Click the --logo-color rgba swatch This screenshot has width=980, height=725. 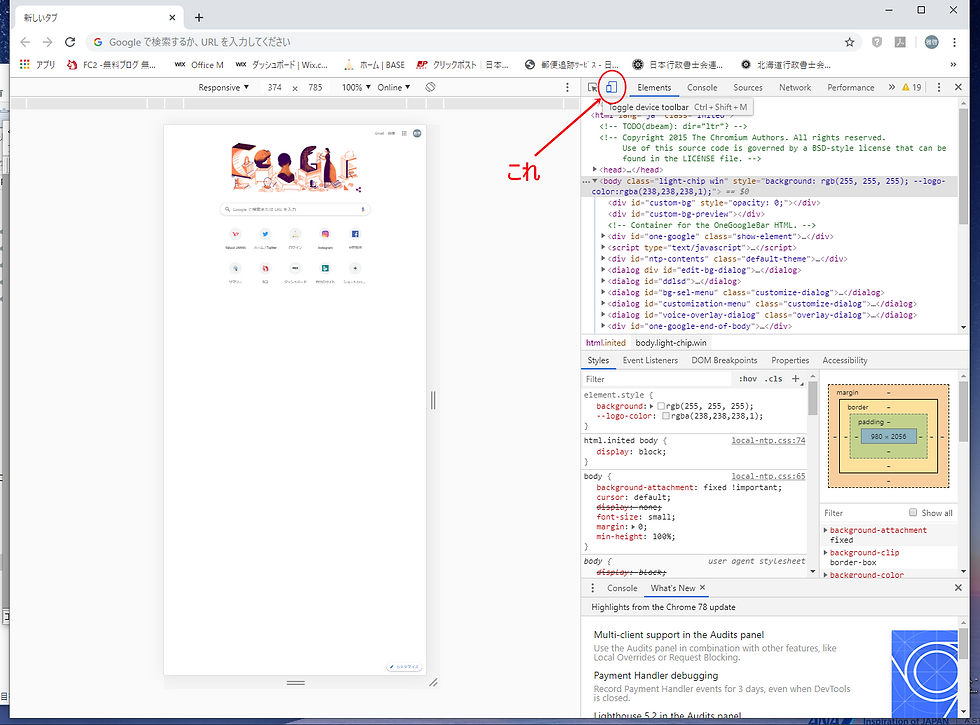[x=666, y=416]
